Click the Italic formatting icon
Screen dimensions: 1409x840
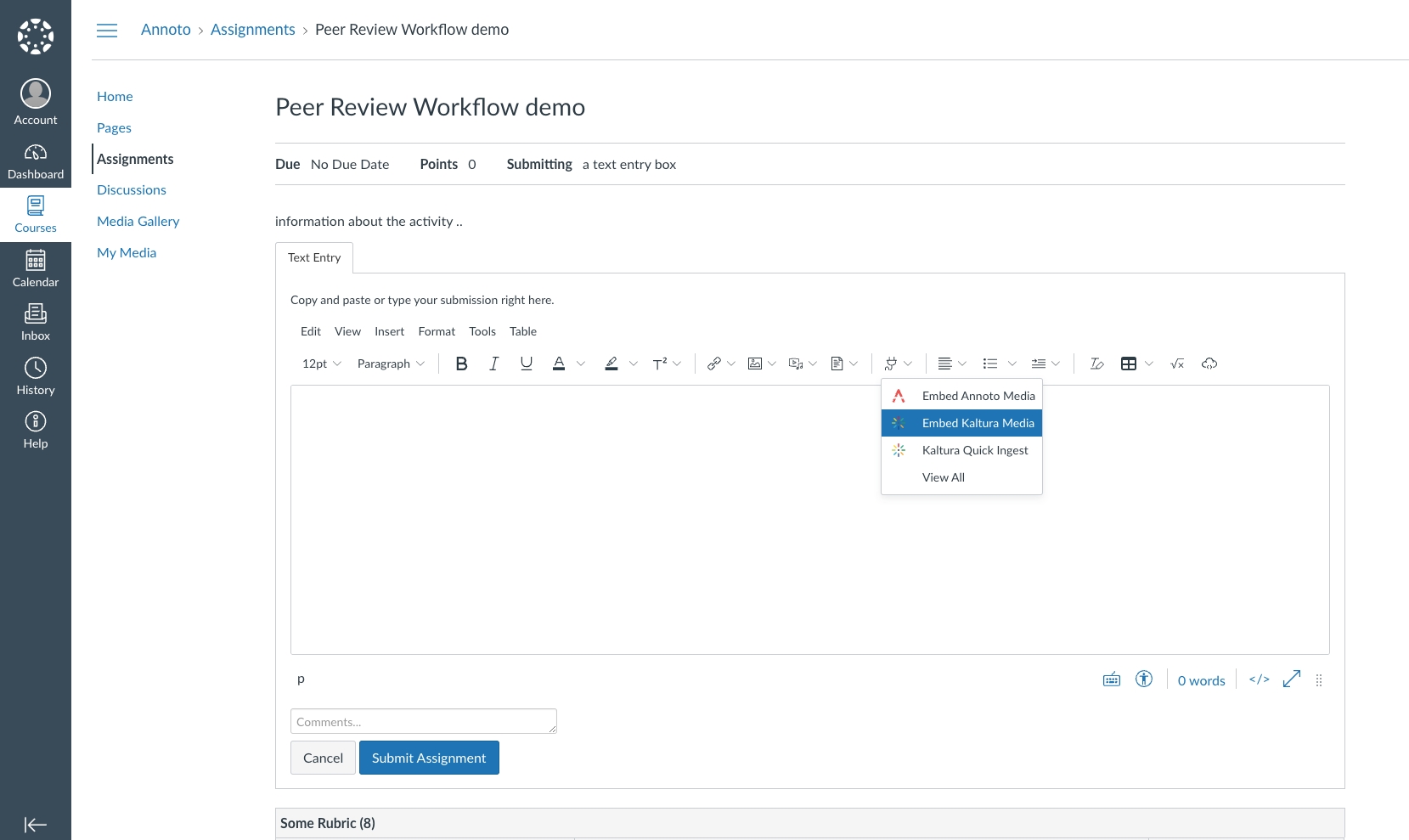[493, 364]
